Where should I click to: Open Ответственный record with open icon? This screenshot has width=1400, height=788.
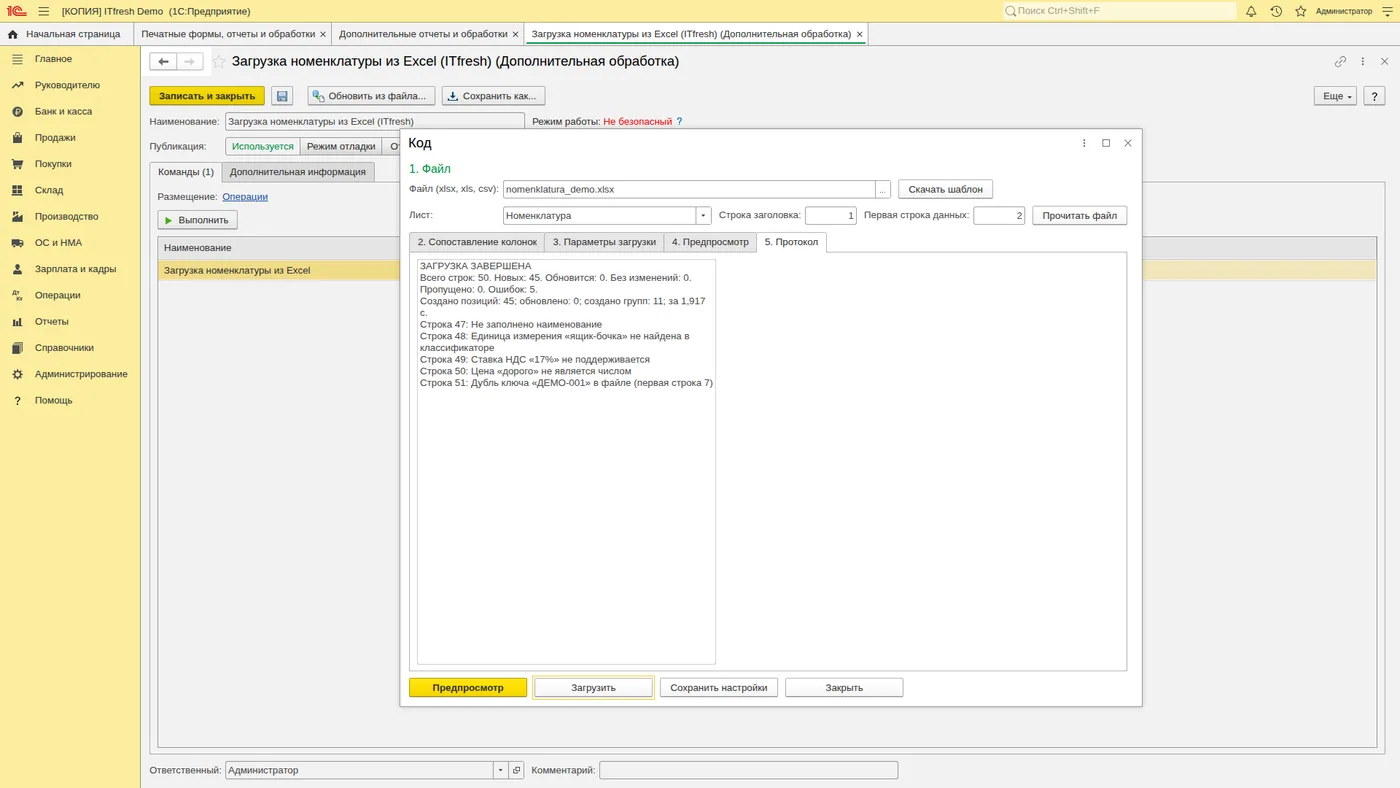click(516, 770)
